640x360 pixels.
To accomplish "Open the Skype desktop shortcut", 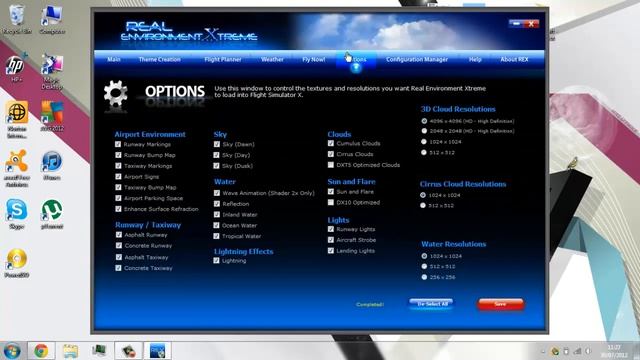I will [17, 214].
